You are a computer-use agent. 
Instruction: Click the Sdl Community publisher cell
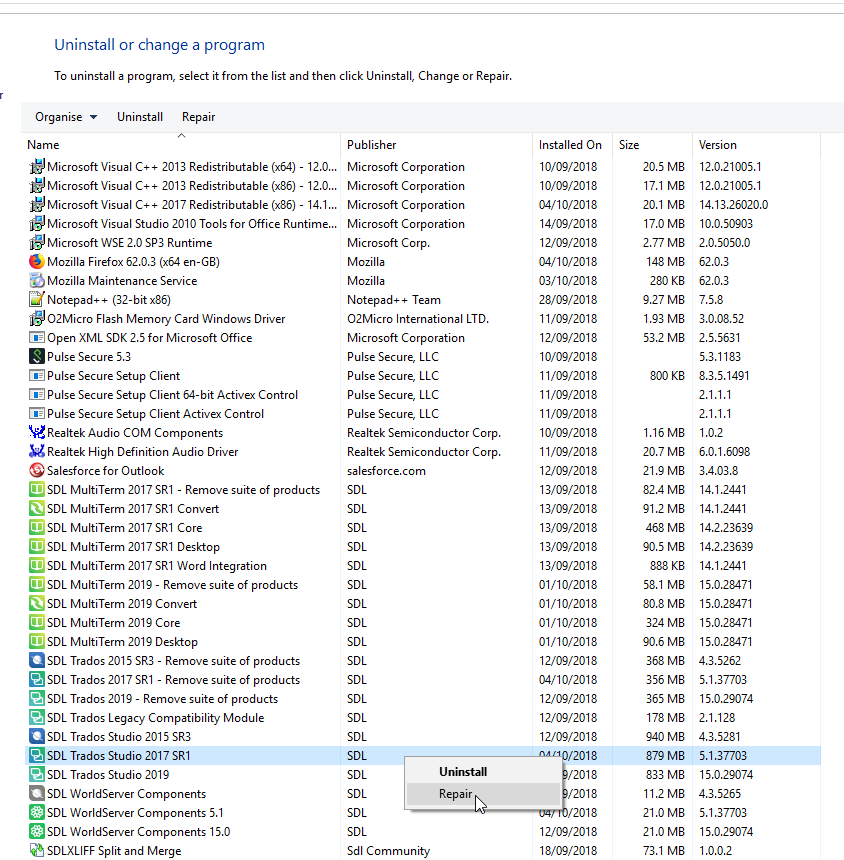388,851
